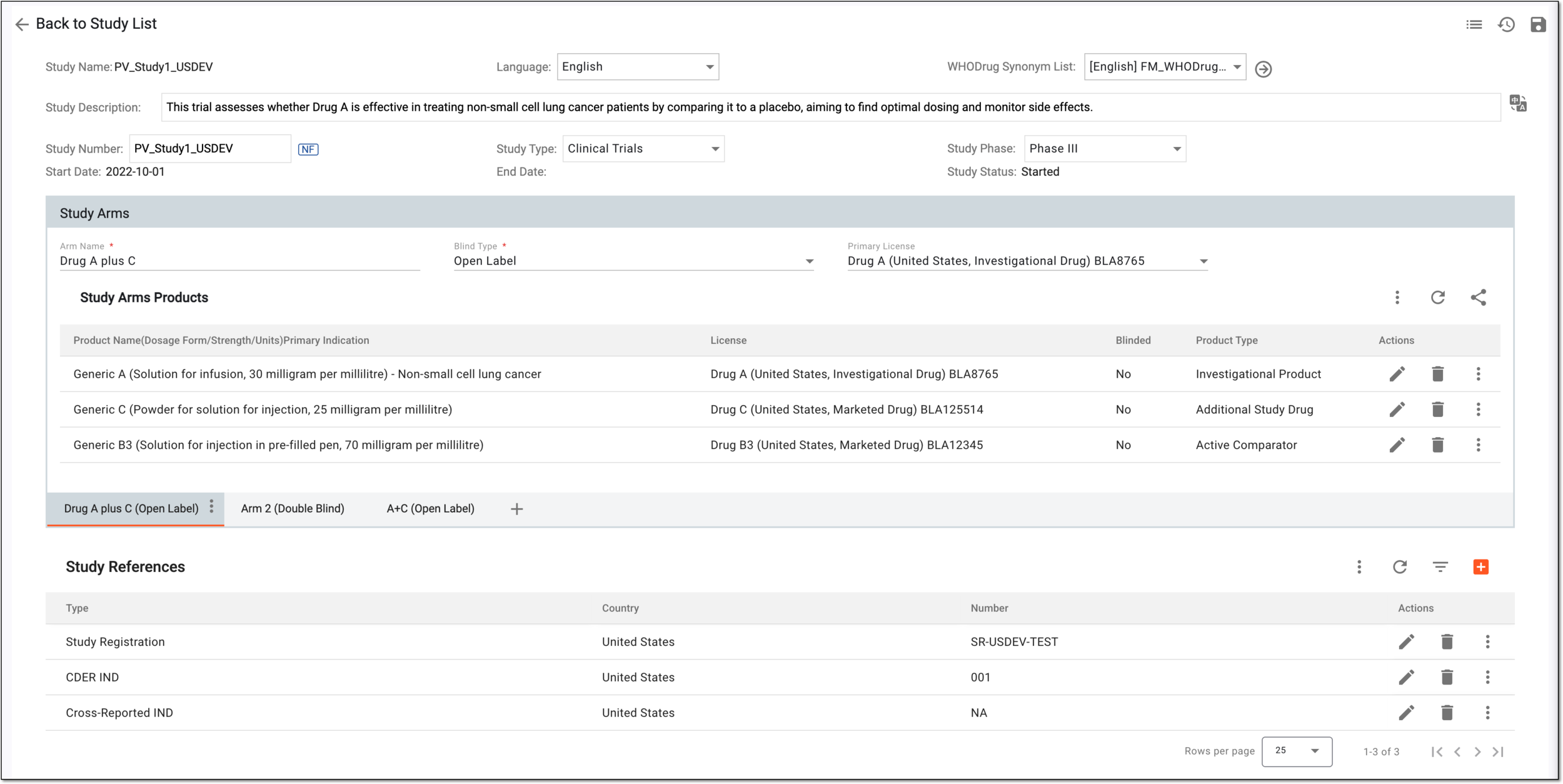
Task: Open more options for Study Registration row
Action: (x=1487, y=641)
